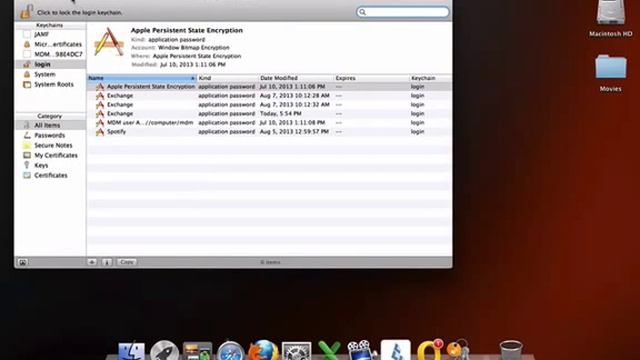Select the Apple Persistent State Encryption row
Viewport: 640px width, 360px height.
(x=269, y=87)
